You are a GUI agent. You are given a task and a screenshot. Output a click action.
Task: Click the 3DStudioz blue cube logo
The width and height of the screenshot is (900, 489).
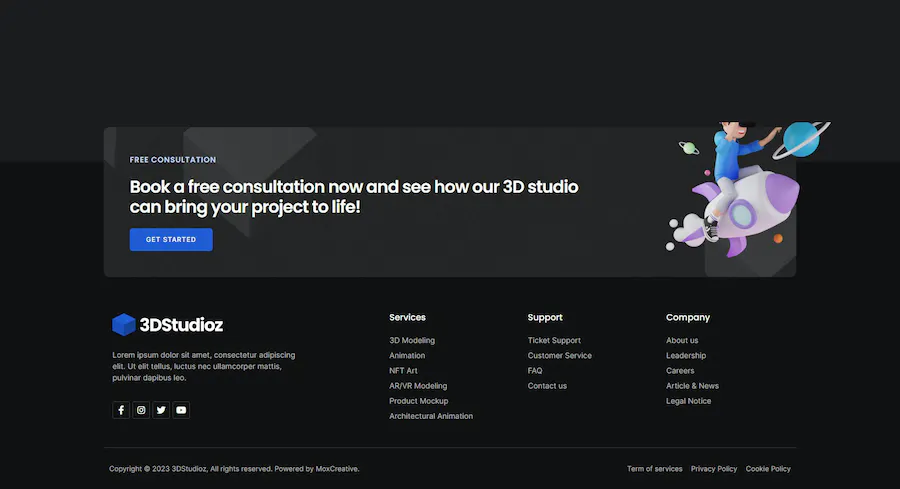[124, 324]
